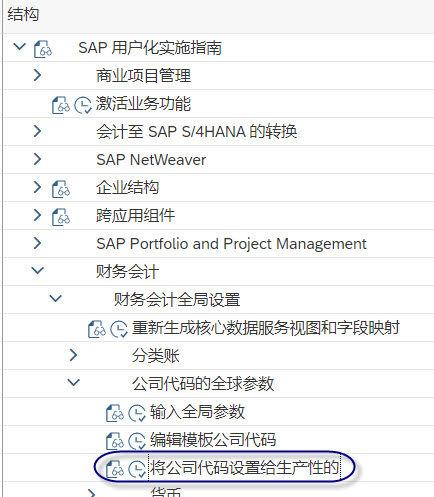Select the 公司代码的全球参数 tree label
This screenshot has height=497, width=434.
coord(203,384)
